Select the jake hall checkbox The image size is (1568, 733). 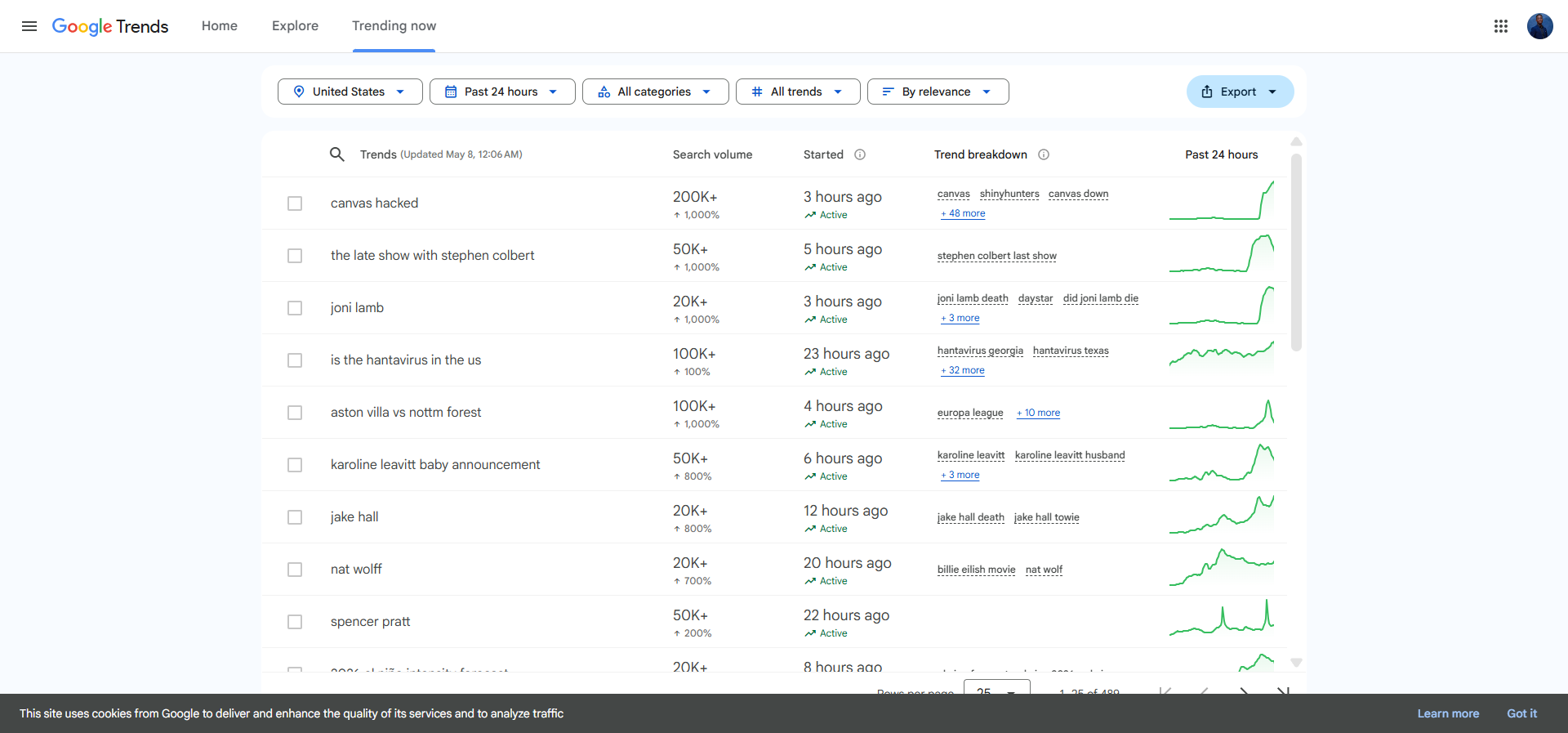[x=295, y=517]
